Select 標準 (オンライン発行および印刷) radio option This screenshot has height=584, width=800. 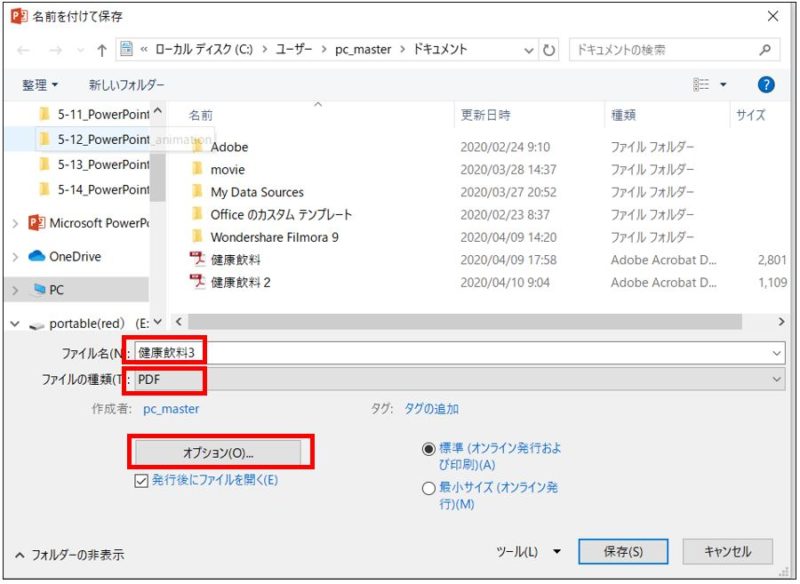tap(429, 449)
